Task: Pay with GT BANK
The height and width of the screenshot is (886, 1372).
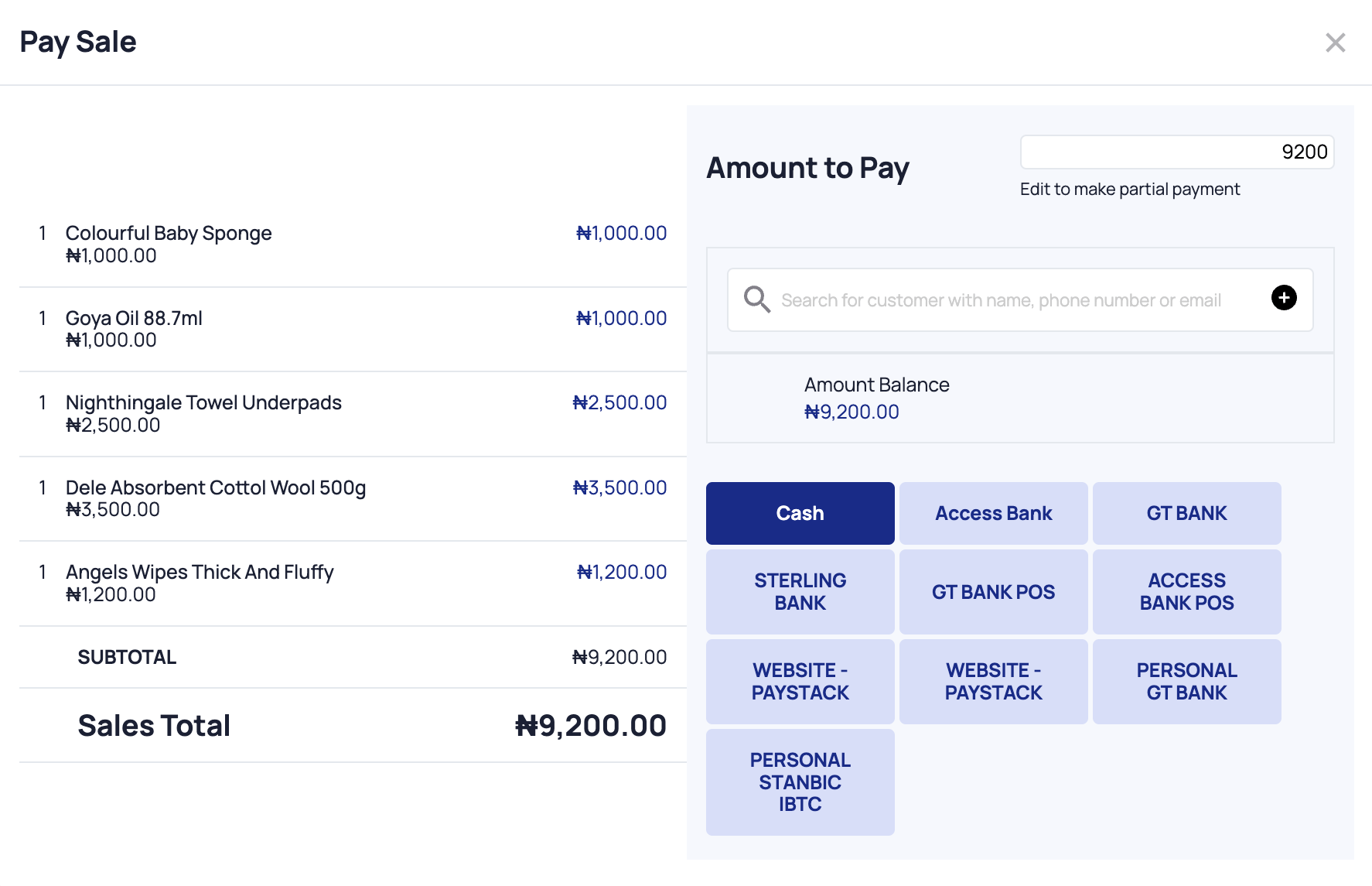Action: pos(1186,514)
